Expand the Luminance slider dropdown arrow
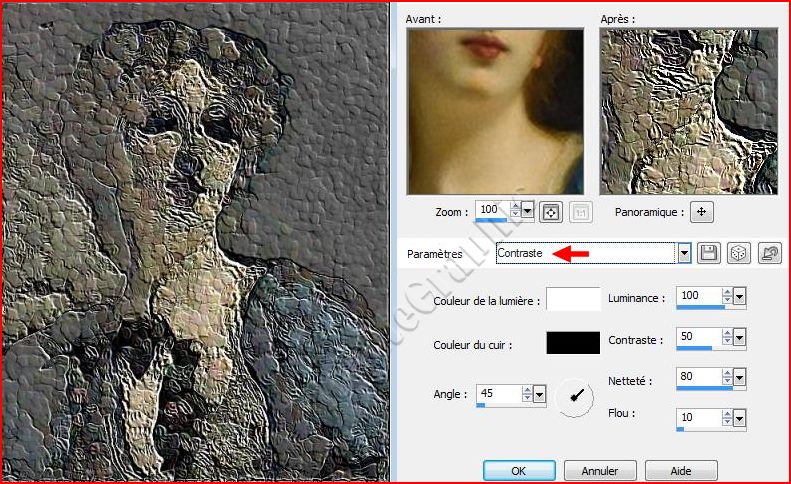 tap(740, 297)
